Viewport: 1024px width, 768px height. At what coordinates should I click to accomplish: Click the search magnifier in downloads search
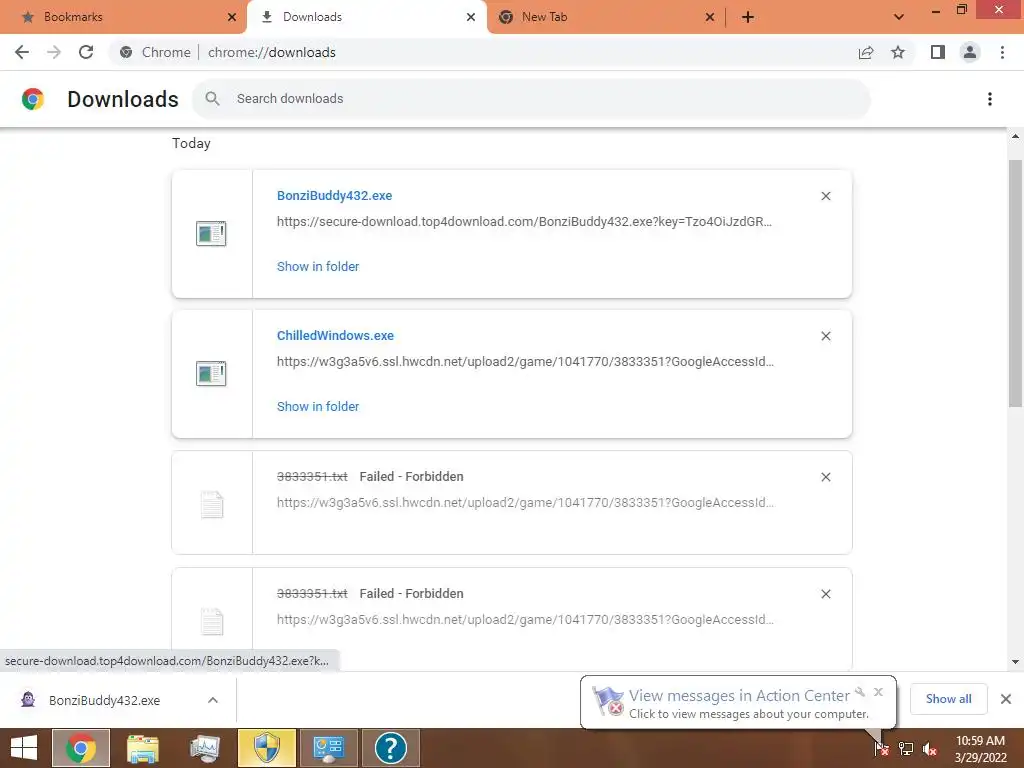coord(212,99)
